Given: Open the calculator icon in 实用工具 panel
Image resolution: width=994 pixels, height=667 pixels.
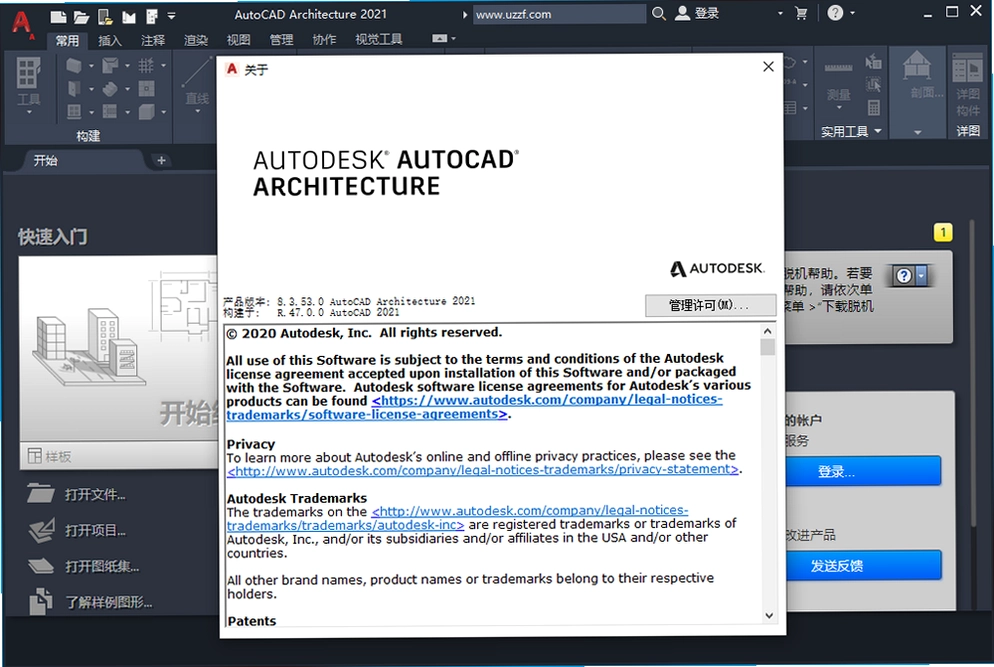Looking at the screenshot, I should (x=874, y=108).
